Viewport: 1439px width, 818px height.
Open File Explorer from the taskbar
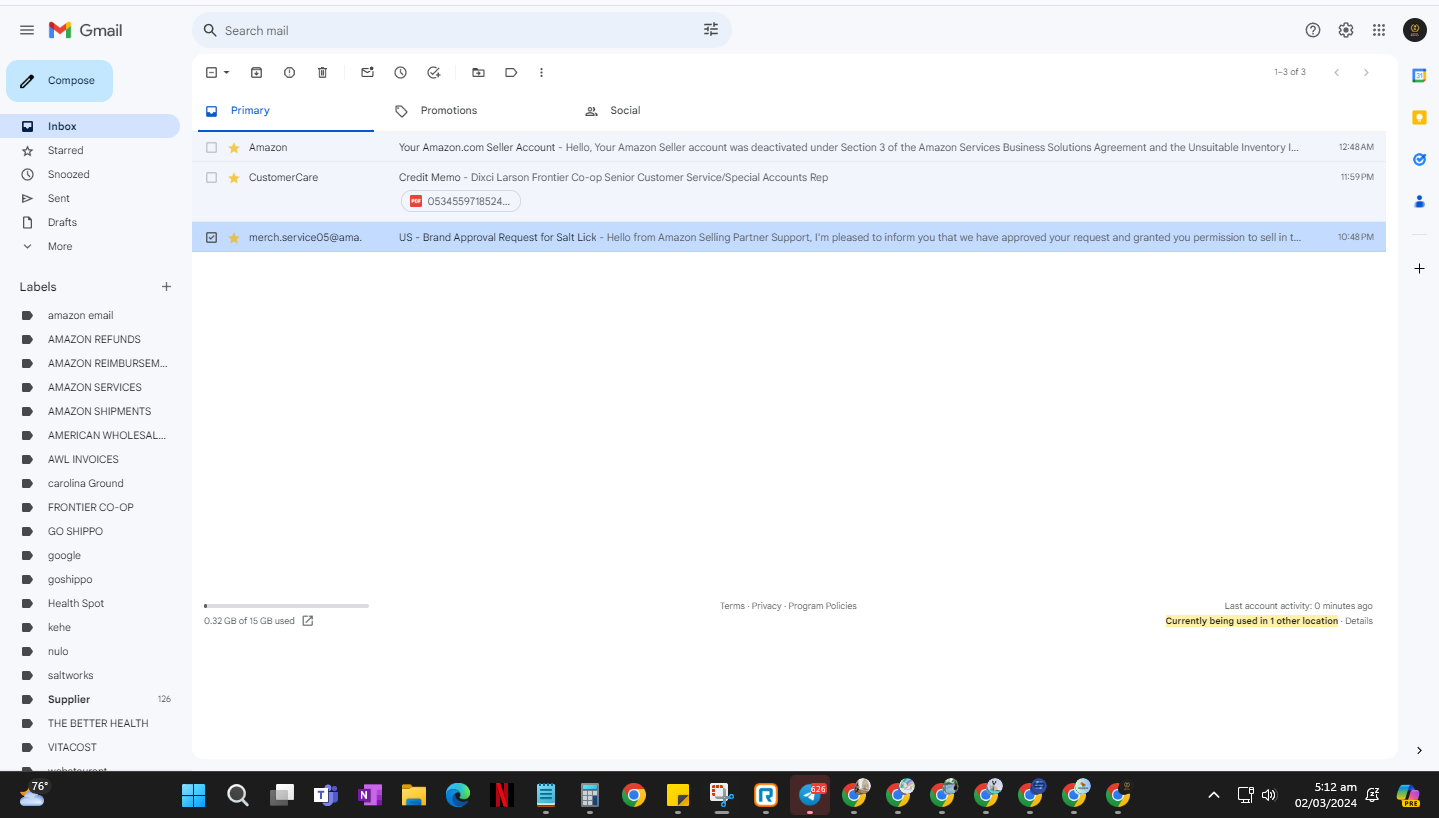(414, 795)
